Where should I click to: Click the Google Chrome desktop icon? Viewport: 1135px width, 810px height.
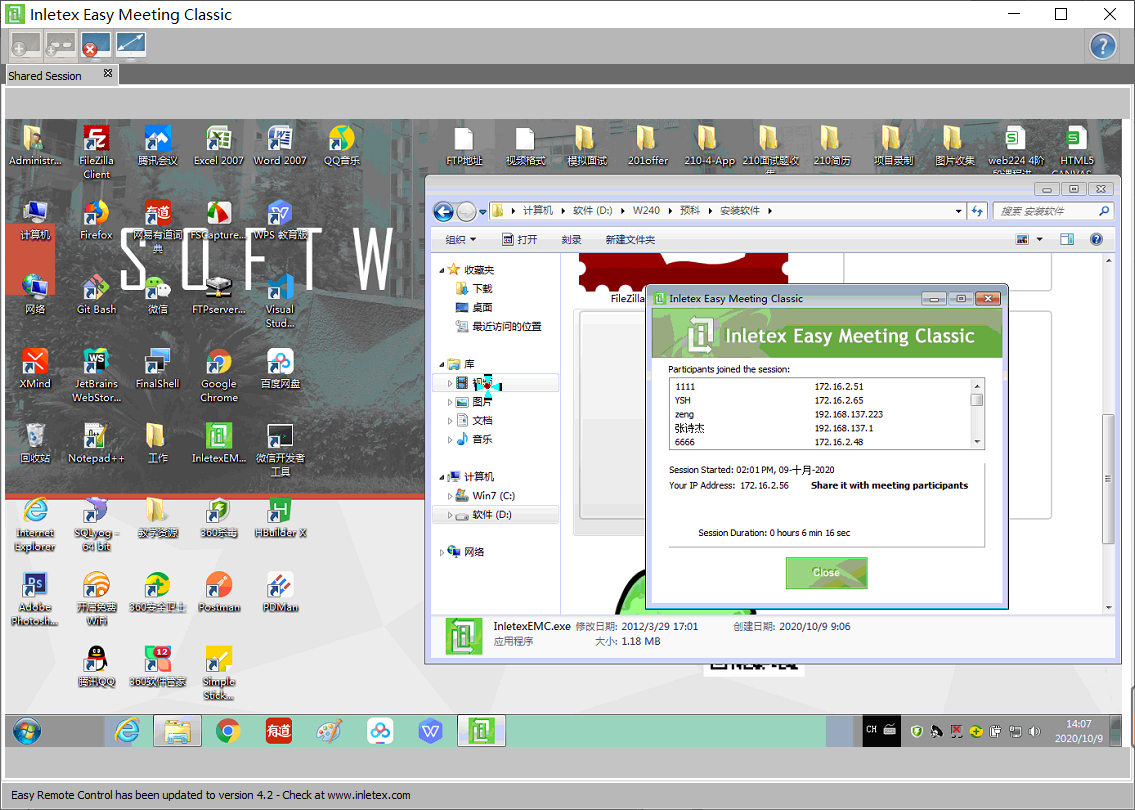[x=219, y=376]
